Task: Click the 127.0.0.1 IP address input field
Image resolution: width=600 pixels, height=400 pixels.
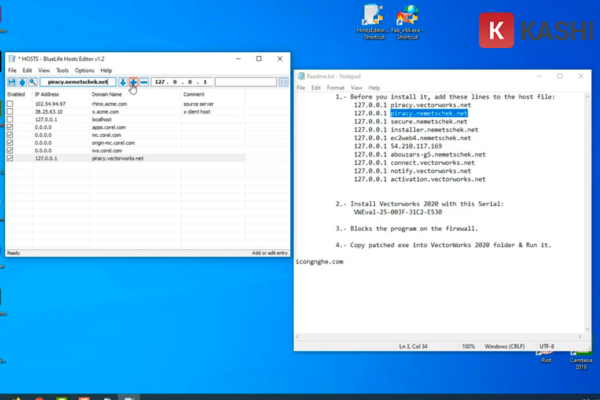Action: [181, 82]
